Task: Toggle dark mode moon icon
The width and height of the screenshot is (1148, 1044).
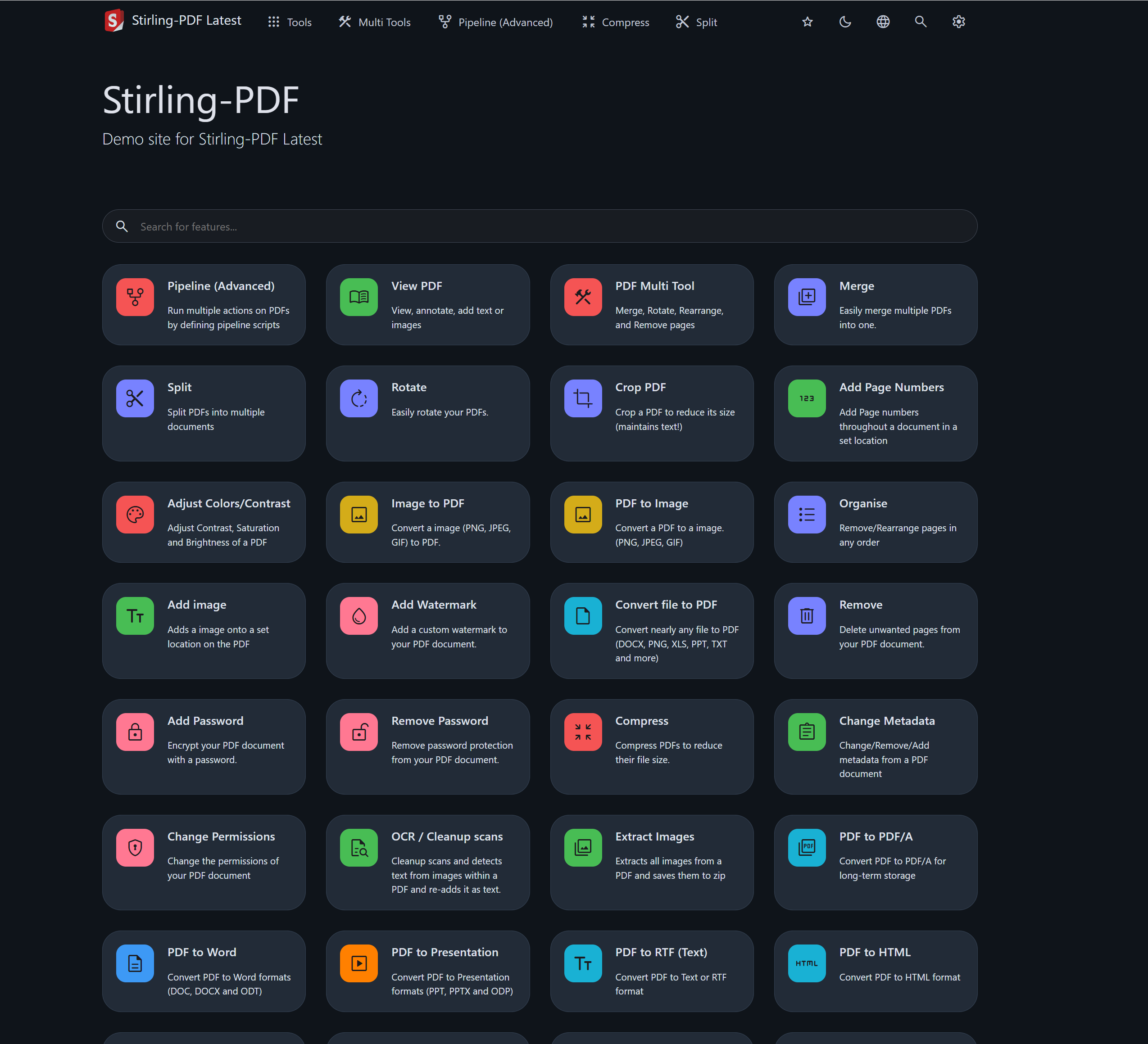Action: click(x=845, y=22)
